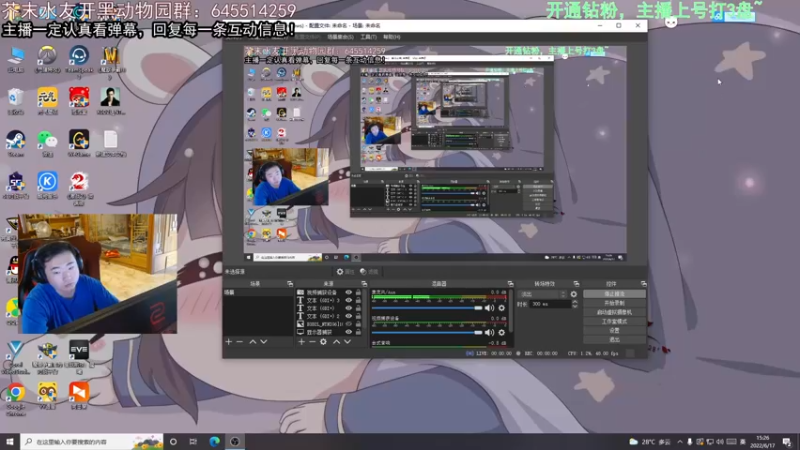Add a new source with plus icon
Image resolution: width=800 pixels, height=450 pixels.
coord(302,341)
